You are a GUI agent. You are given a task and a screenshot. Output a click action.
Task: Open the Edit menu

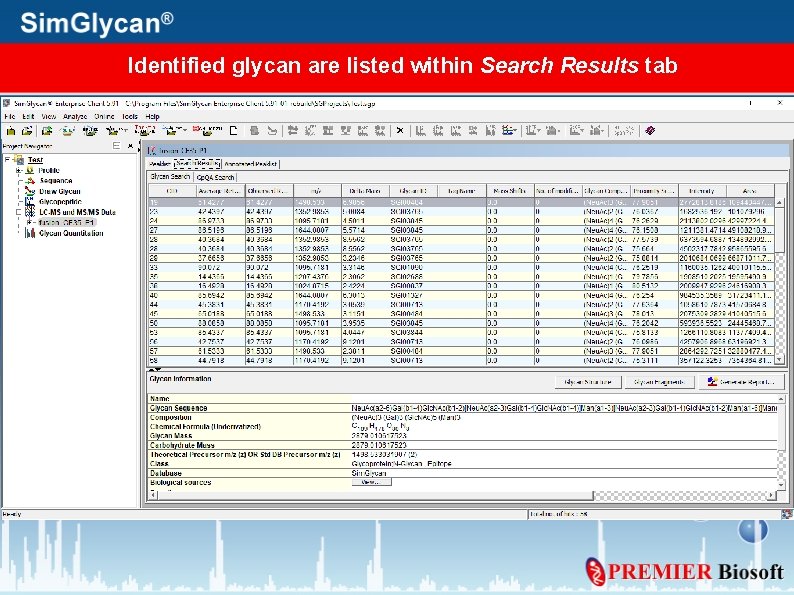click(28, 116)
